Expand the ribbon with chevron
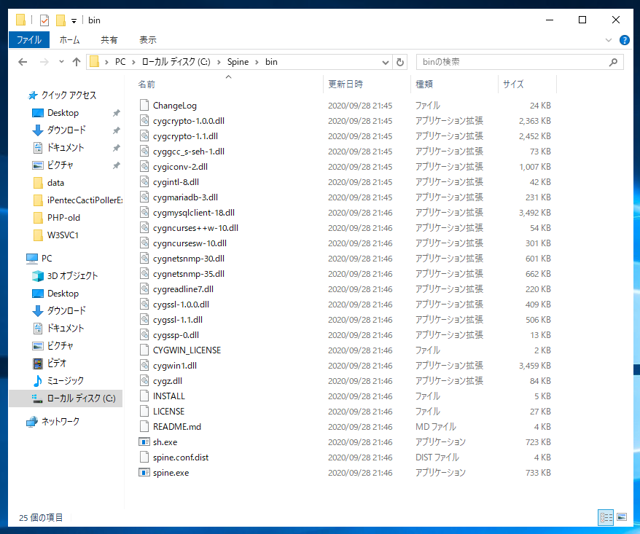This screenshot has width=640, height=534. pyautogui.click(x=608, y=40)
